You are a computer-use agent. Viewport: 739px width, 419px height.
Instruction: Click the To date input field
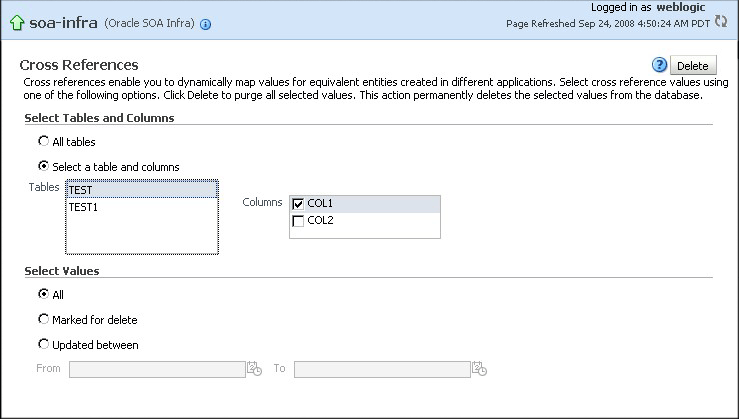pyautogui.click(x=382, y=369)
